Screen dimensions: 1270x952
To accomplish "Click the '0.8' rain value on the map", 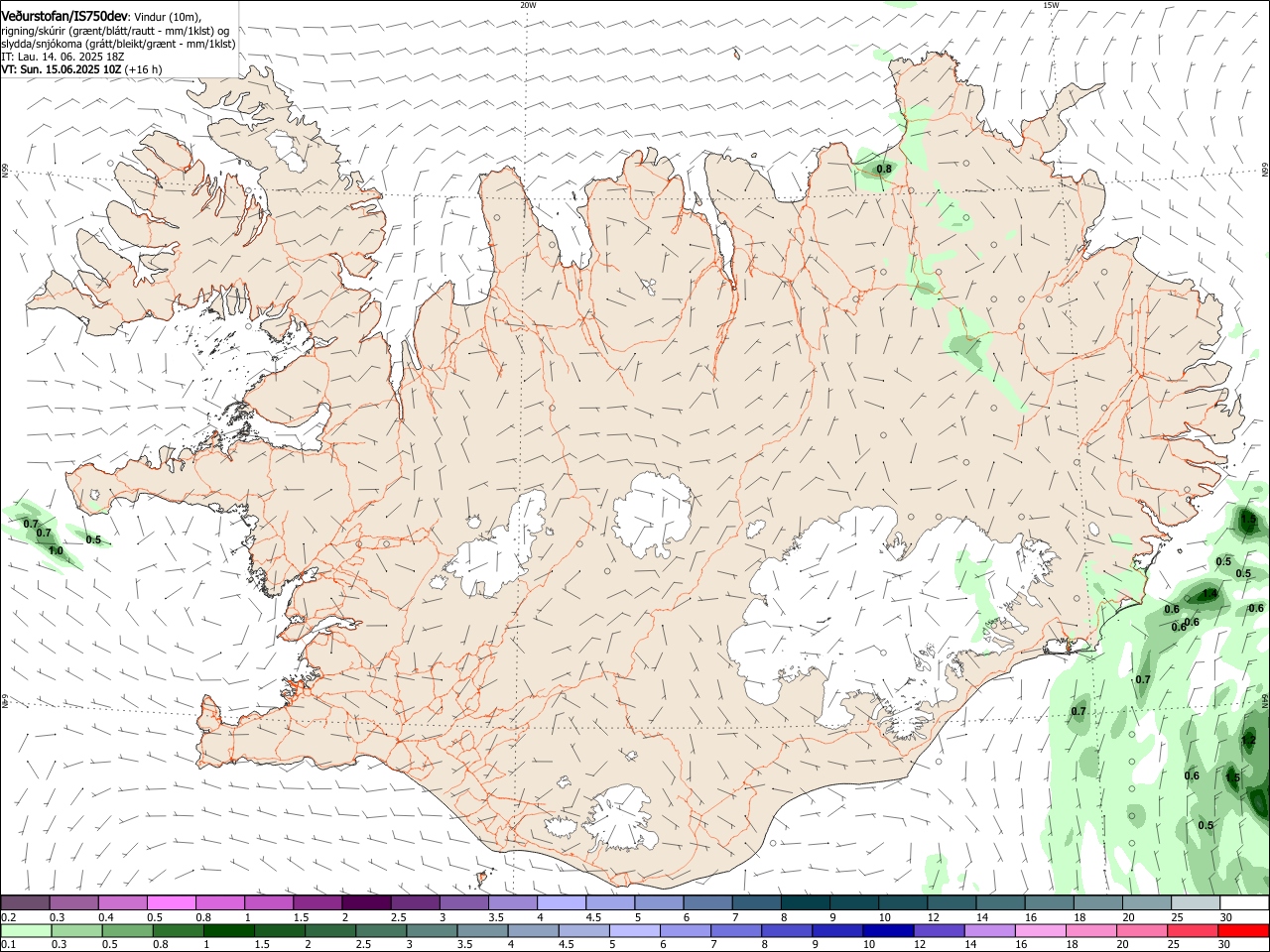I will (x=884, y=170).
